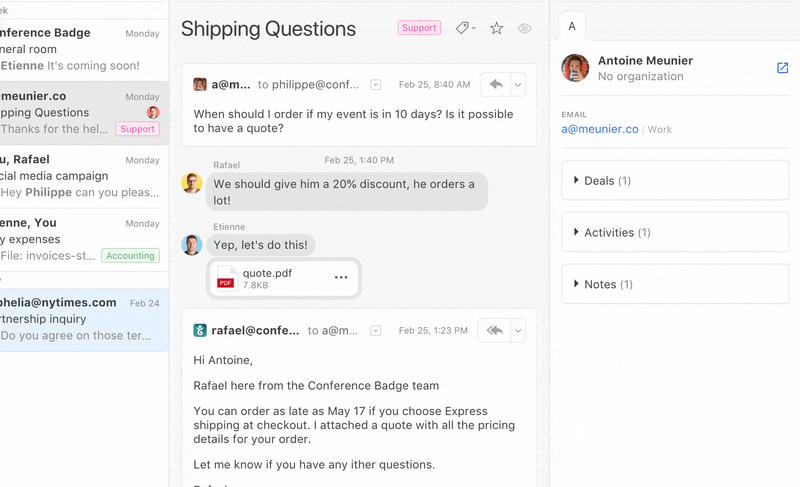Click the reply arrow on Antoine's email
The height and width of the screenshot is (487, 800).
tap(495, 84)
